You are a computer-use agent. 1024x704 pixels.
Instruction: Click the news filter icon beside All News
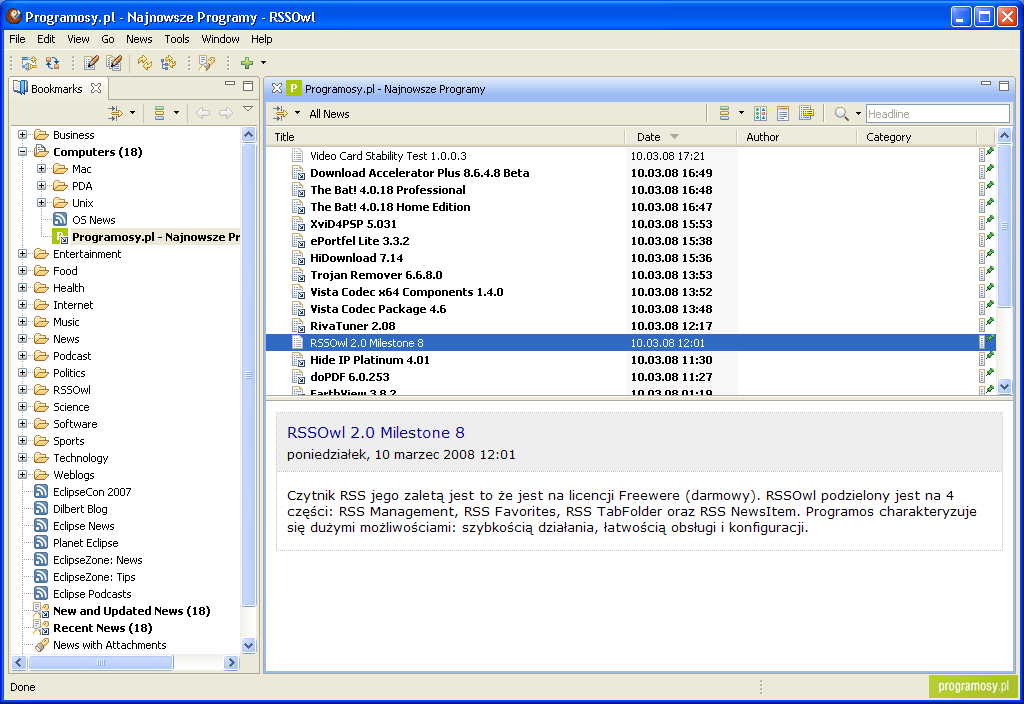click(x=281, y=114)
